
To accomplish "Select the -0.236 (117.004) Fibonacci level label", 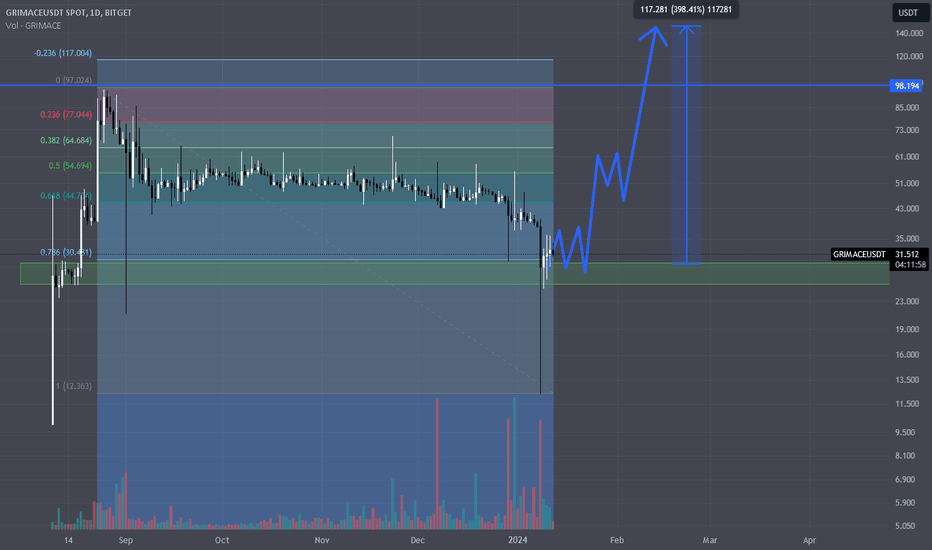I will (x=63, y=53).
